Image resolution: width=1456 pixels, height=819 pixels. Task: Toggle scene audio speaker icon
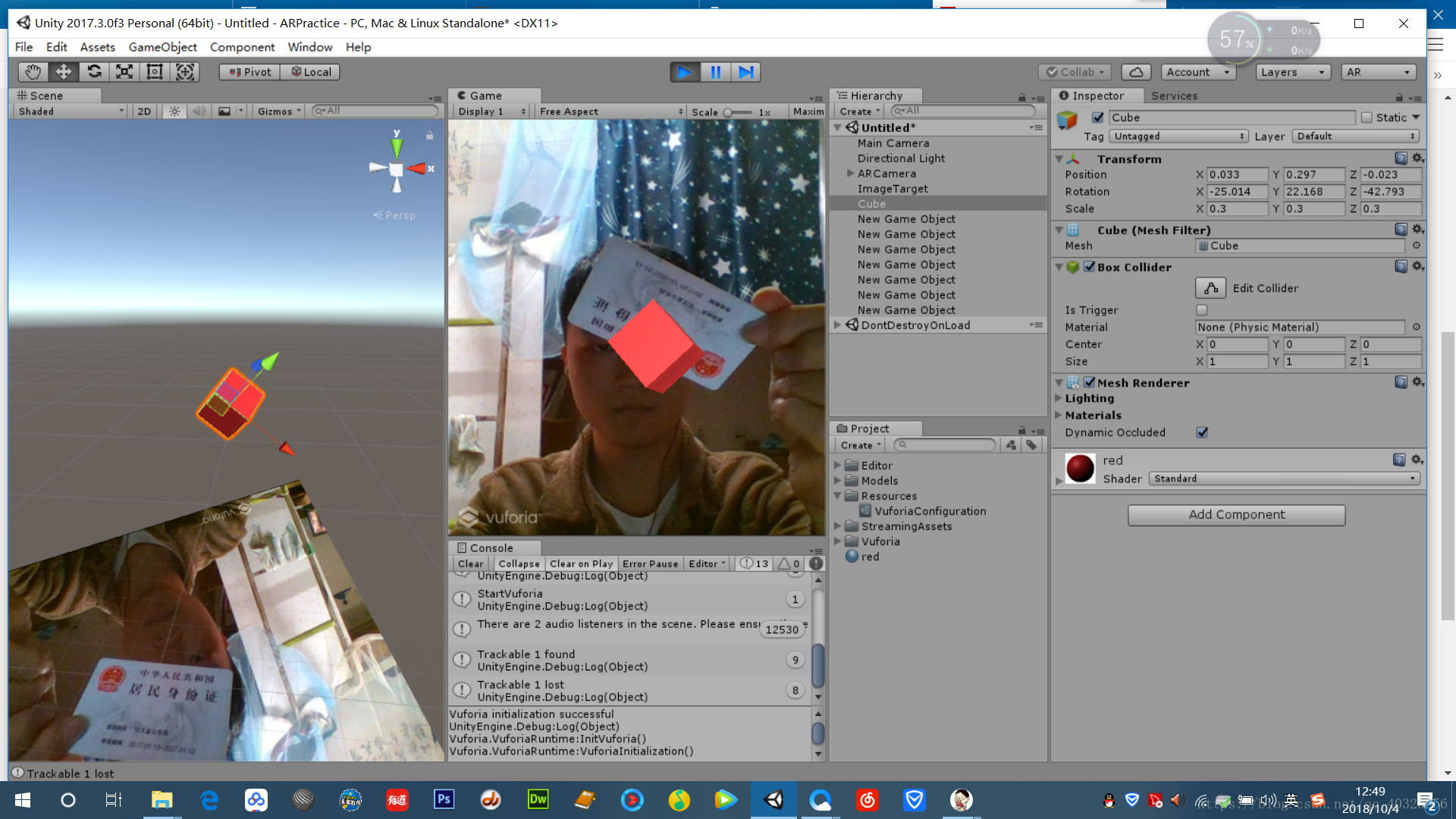199,111
